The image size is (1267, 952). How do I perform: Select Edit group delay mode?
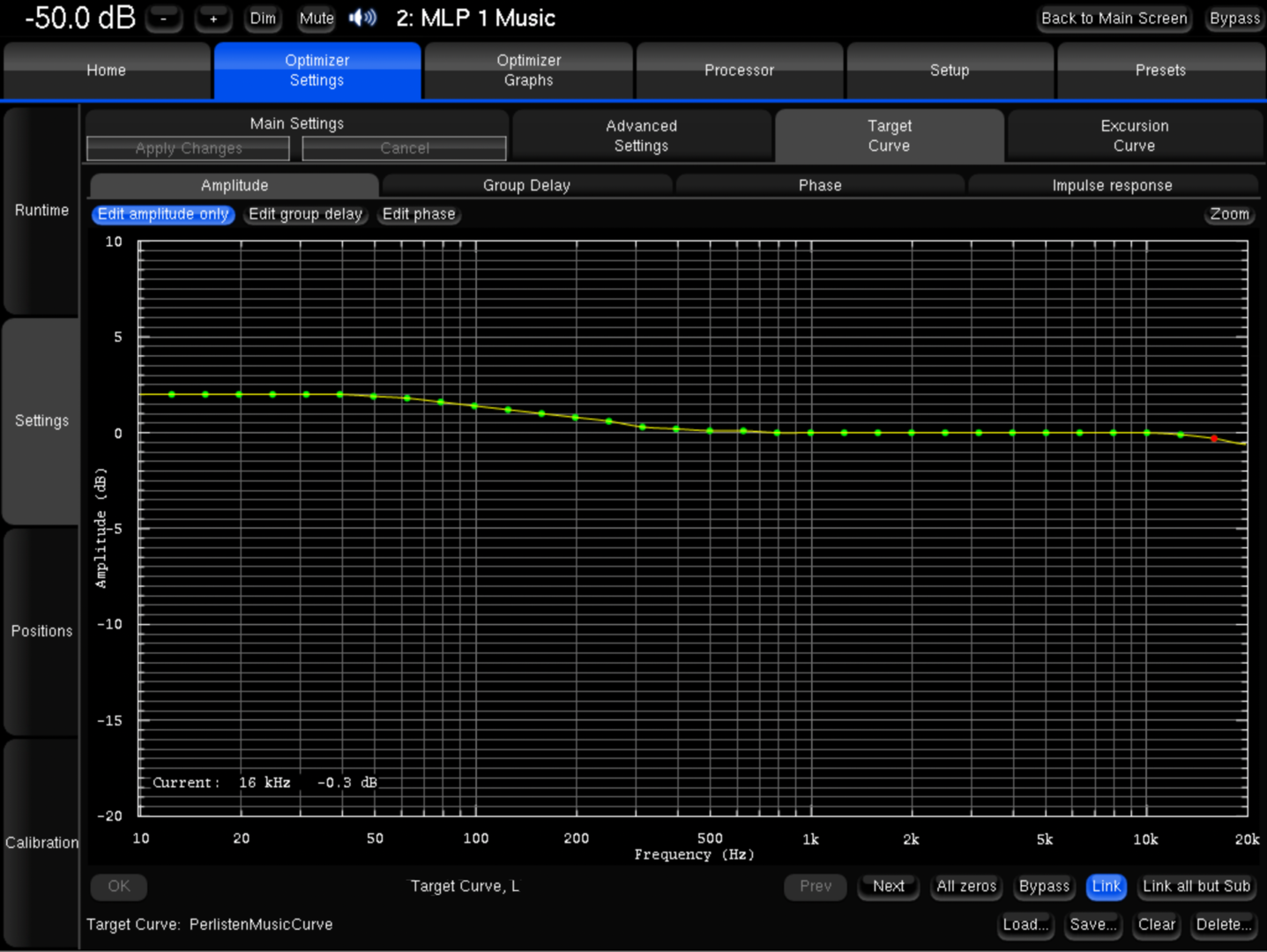click(x=306, y=214)
